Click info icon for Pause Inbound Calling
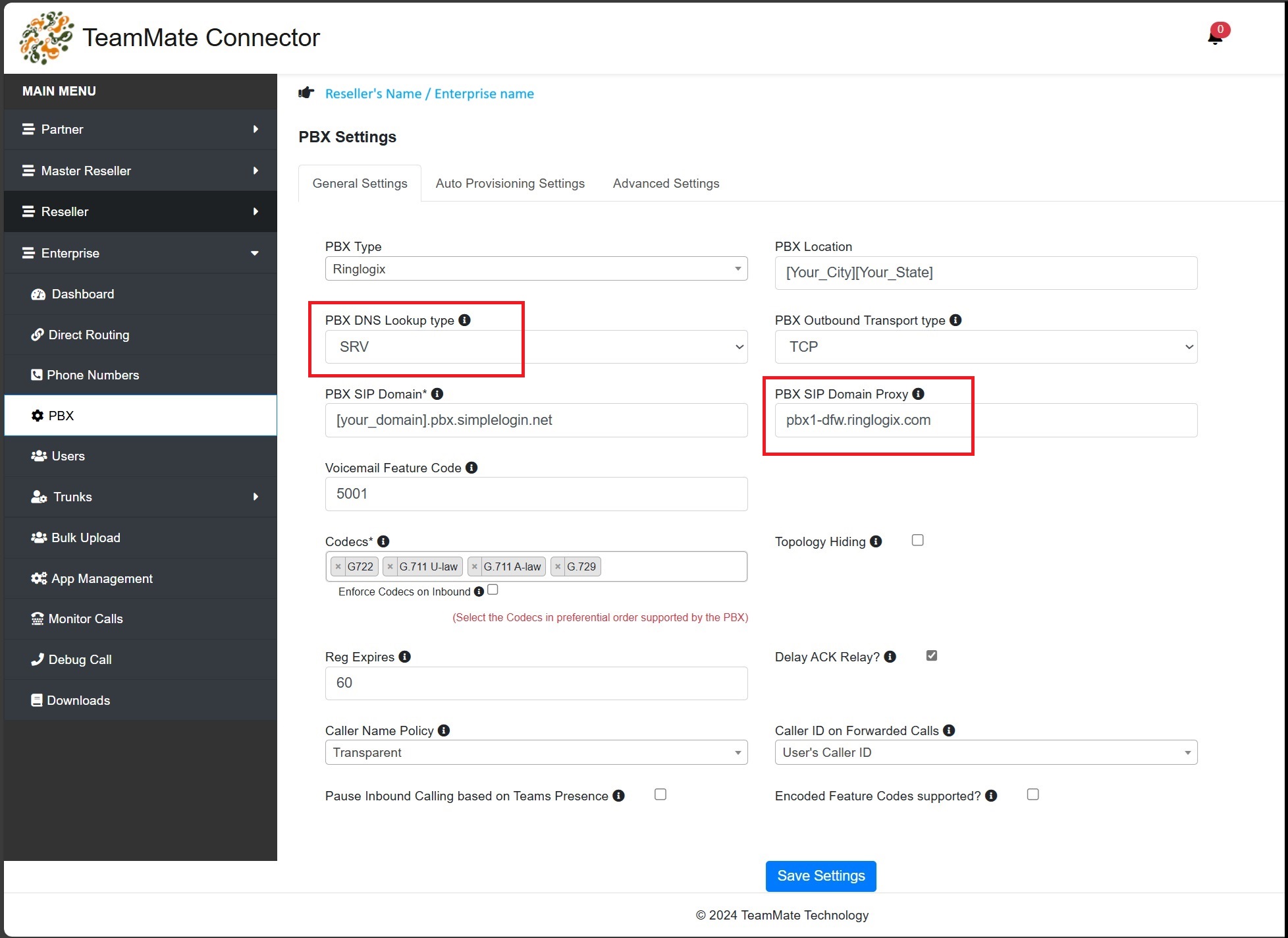 pyautogui.click(x=619, y=796)
